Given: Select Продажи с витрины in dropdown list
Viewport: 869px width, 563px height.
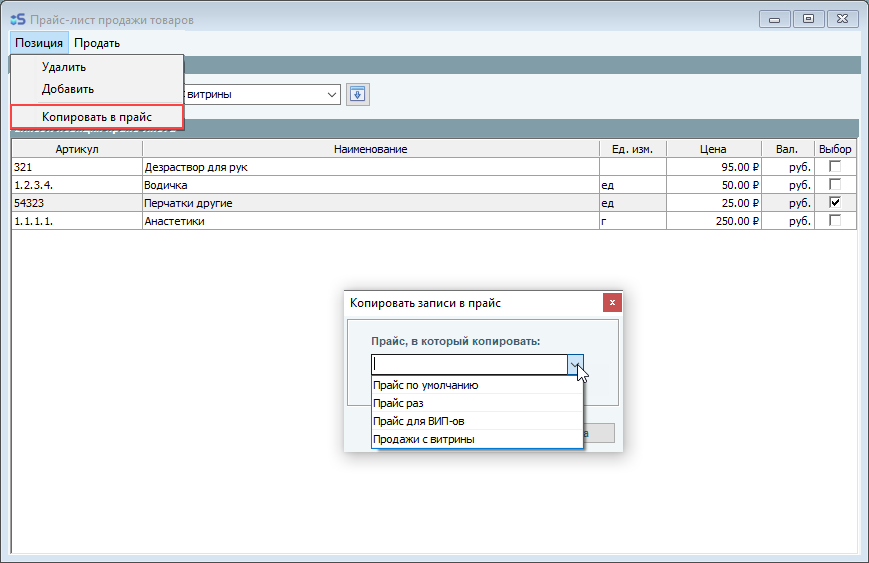Looking at the screenshot, I should (423, 439).
